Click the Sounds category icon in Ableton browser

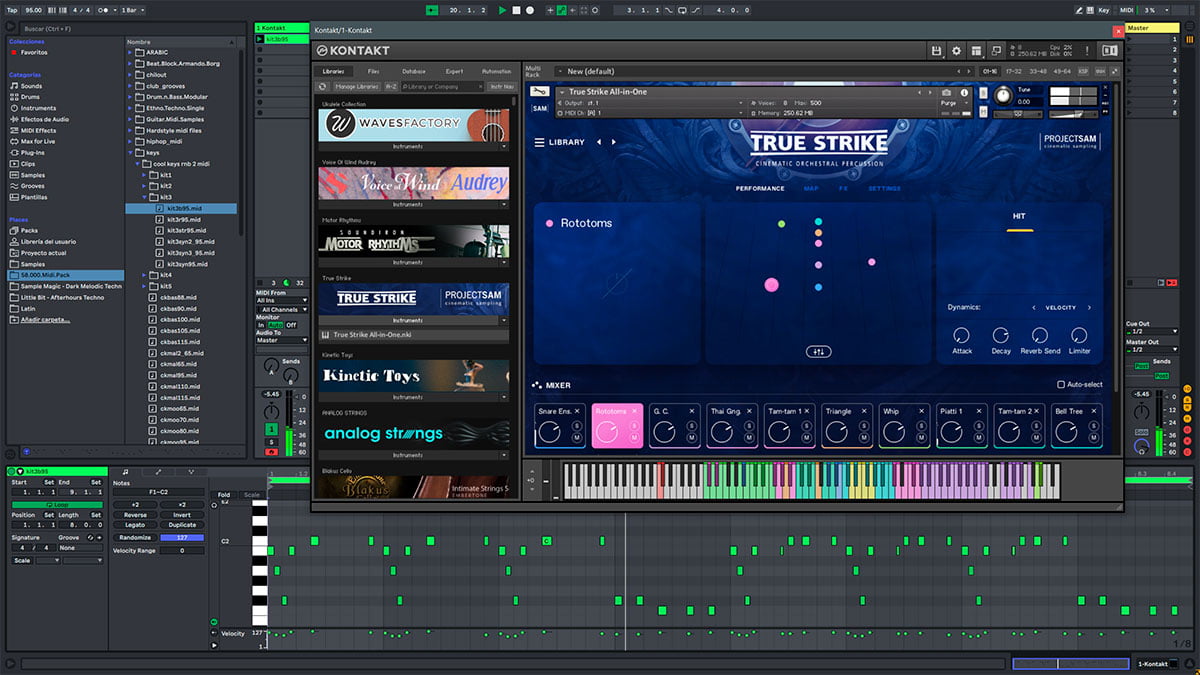pyautogui.click(x=14, y=86)
